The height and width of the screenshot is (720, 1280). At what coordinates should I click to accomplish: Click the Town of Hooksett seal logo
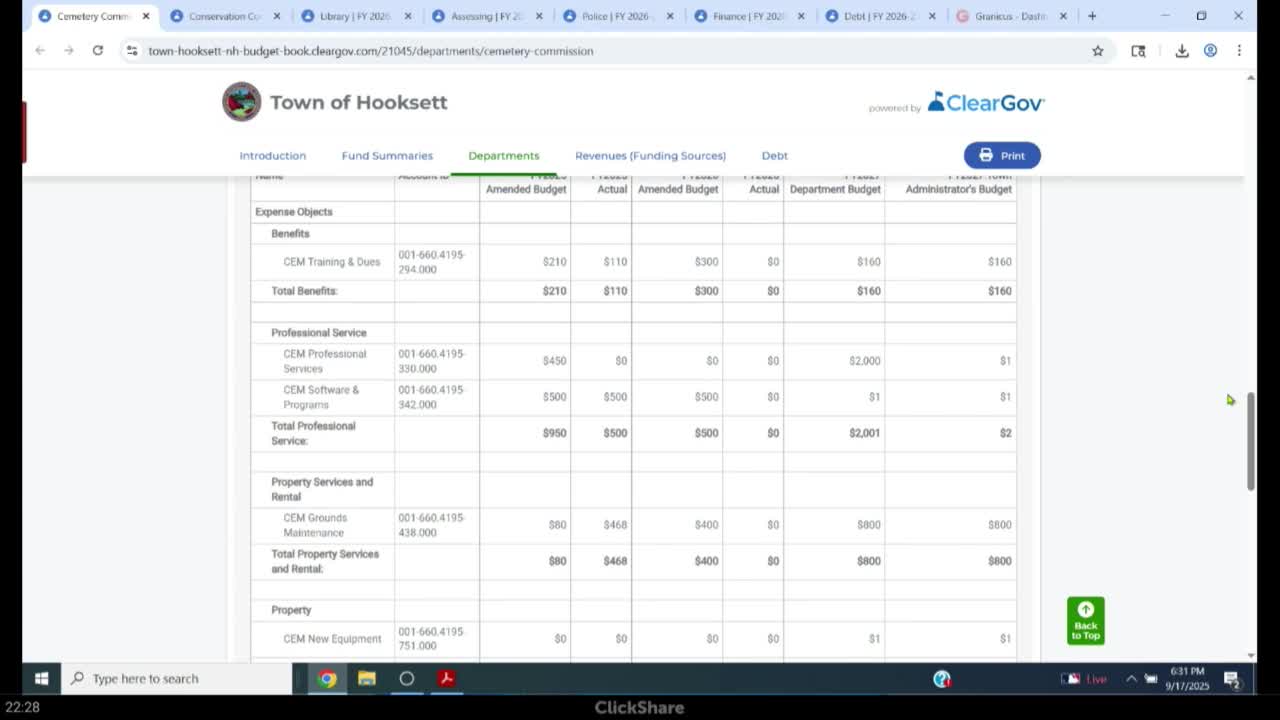tap(241, 102)
